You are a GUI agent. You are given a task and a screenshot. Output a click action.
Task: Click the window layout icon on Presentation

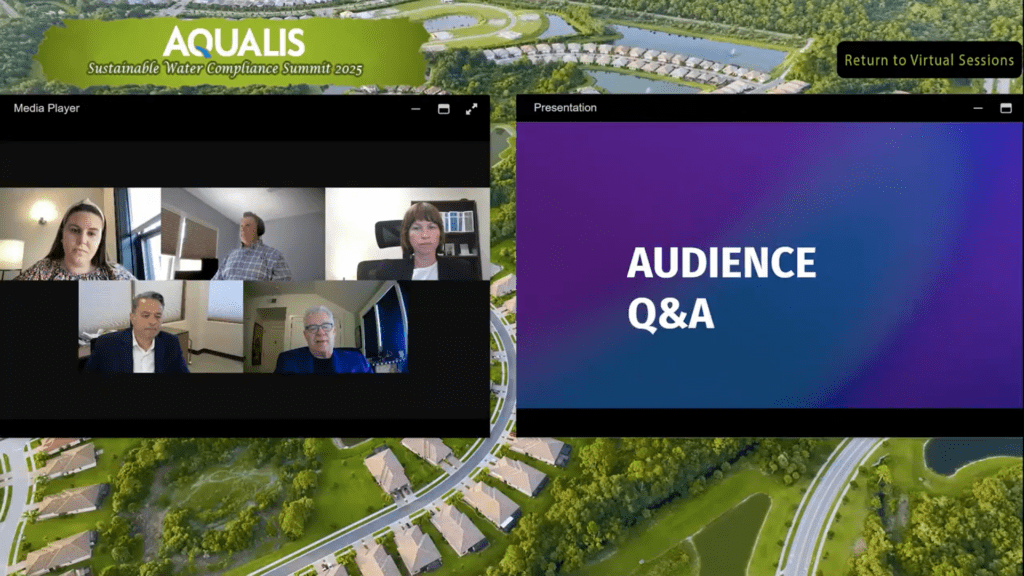point(1008,108)
